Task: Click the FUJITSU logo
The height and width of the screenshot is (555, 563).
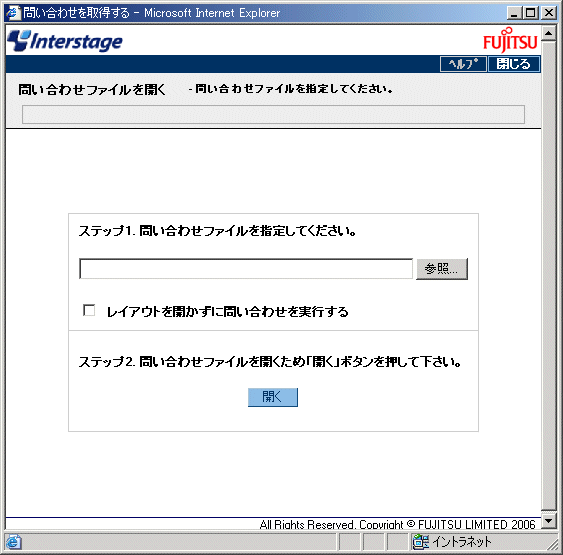Action: [510, 40]
